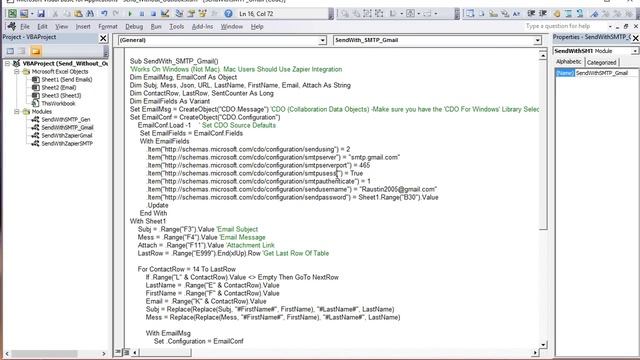Open the SendWith_SMTP_Gmail procedure dropdown
Image resolution: width=640 pixels, height=360 pixels.
pos(538,40)
